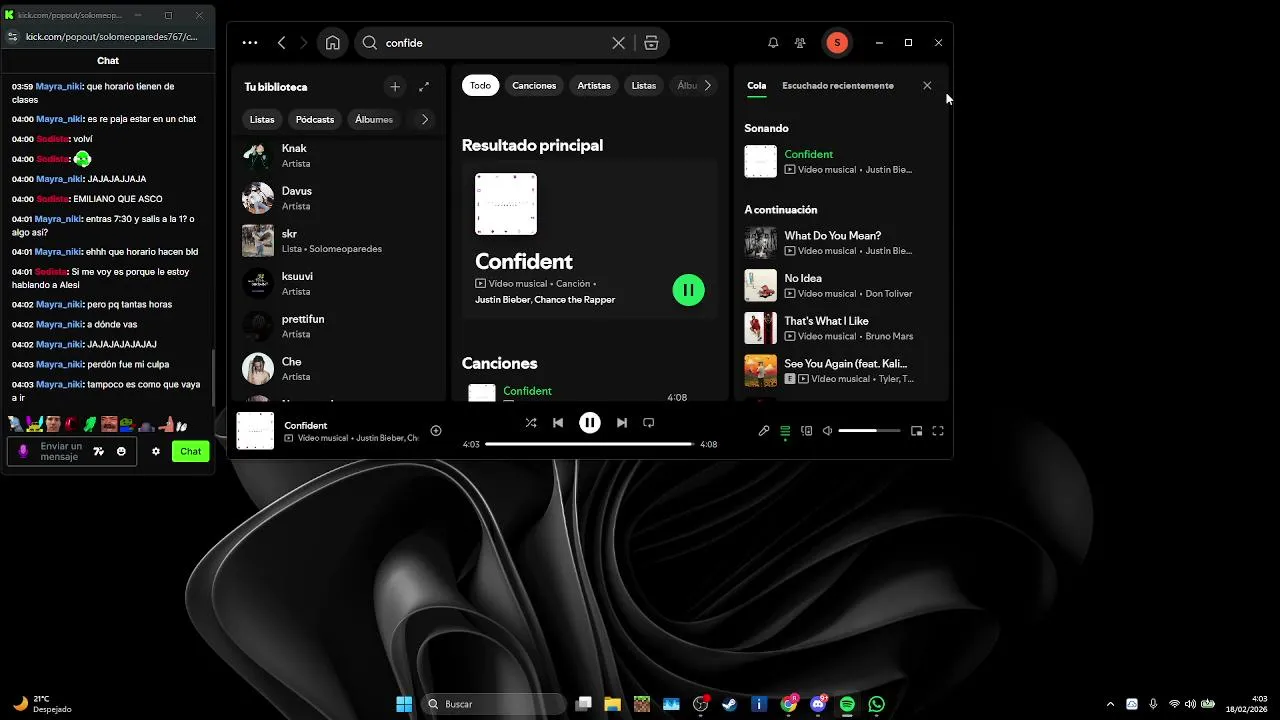The image size is (1280, 720).
Task: Open the orange 'S' profile menu
Action: click(837, 43)
